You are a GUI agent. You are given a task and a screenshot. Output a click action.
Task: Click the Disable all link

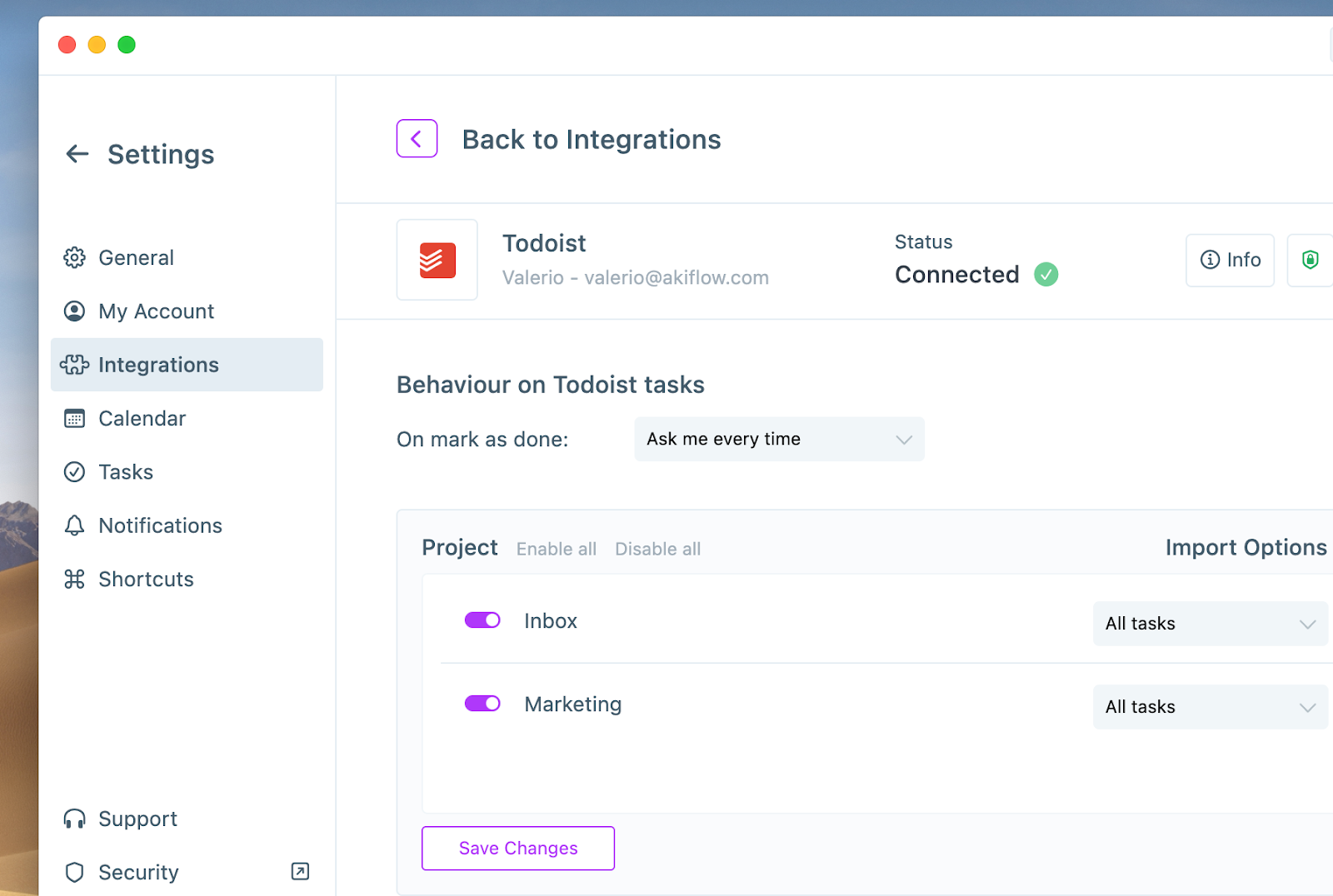657,549
